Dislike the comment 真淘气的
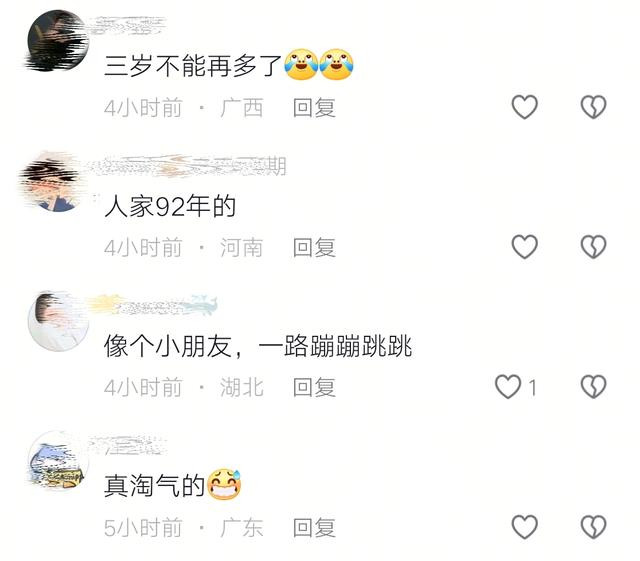Screen dimensions: 640x561 point(593,527)
